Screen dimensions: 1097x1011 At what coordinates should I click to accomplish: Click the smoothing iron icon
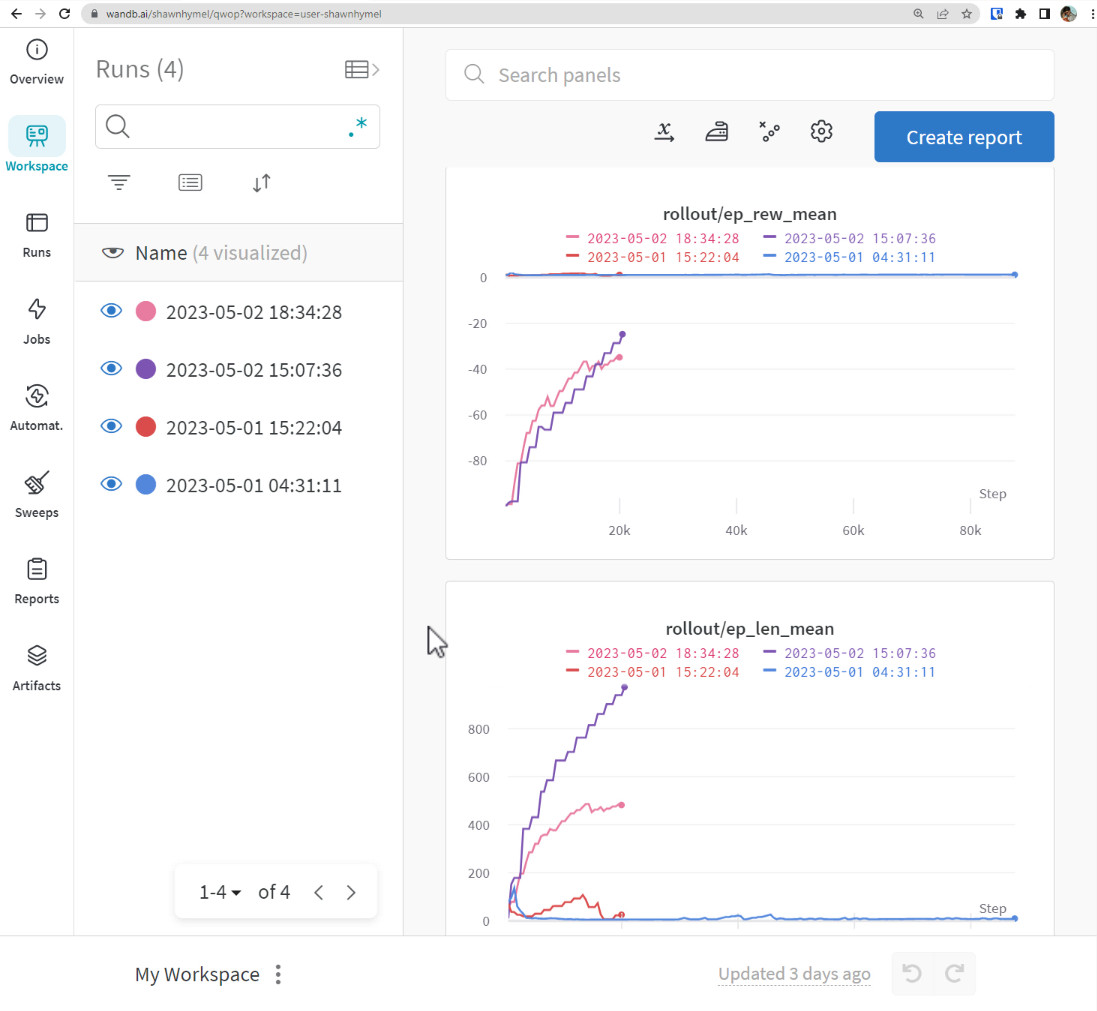point(716,132)
